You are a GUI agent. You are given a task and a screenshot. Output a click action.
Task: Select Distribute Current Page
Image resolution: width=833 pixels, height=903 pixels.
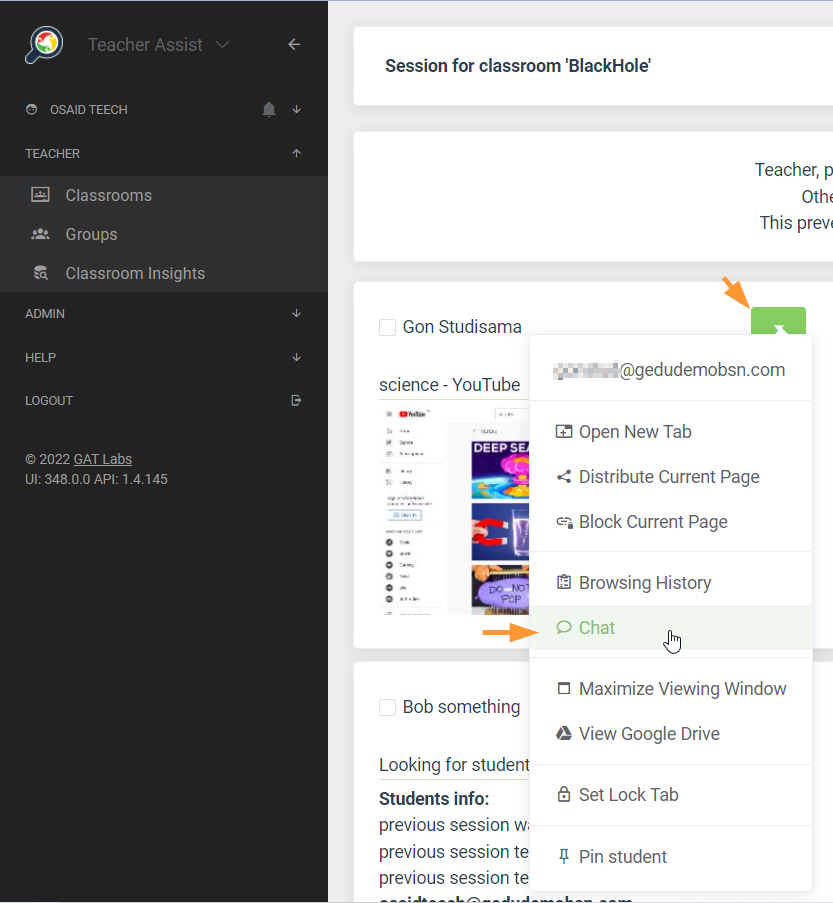tap(670, 476)
